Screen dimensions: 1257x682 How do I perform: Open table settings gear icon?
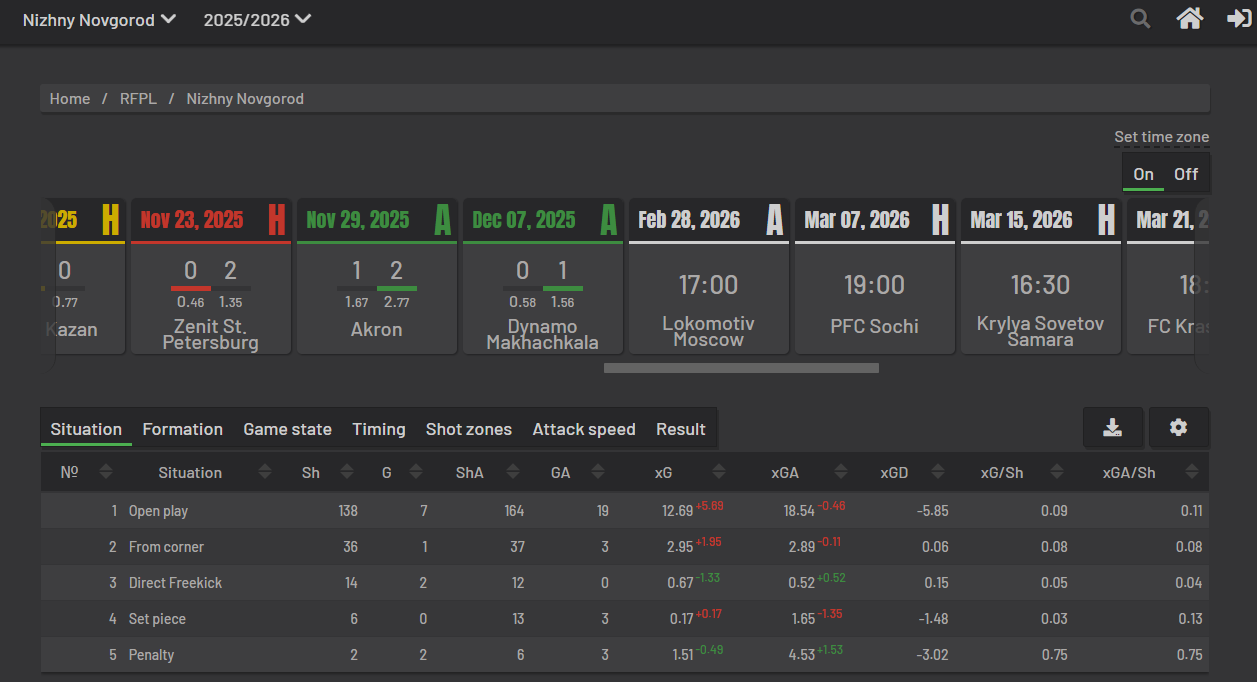(1179, 428)
